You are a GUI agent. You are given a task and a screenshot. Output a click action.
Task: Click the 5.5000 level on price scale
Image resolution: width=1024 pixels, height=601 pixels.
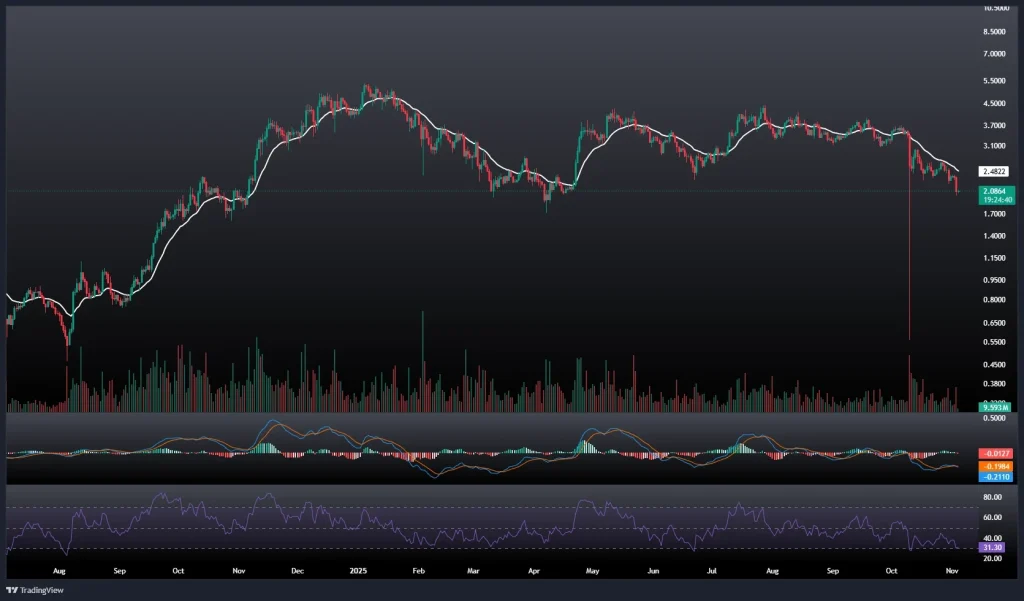(x=996, y=80)
